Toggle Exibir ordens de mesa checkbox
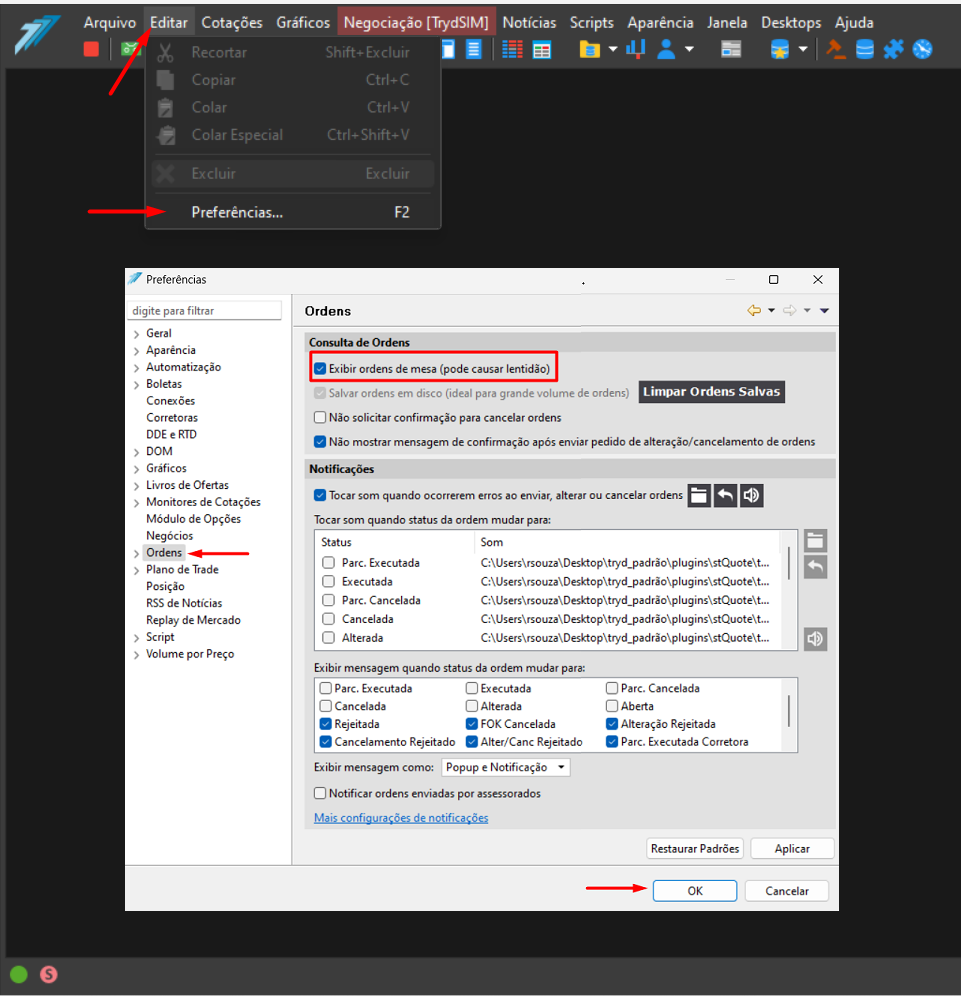This screenshot has width=961, height=996. (320, 368)
